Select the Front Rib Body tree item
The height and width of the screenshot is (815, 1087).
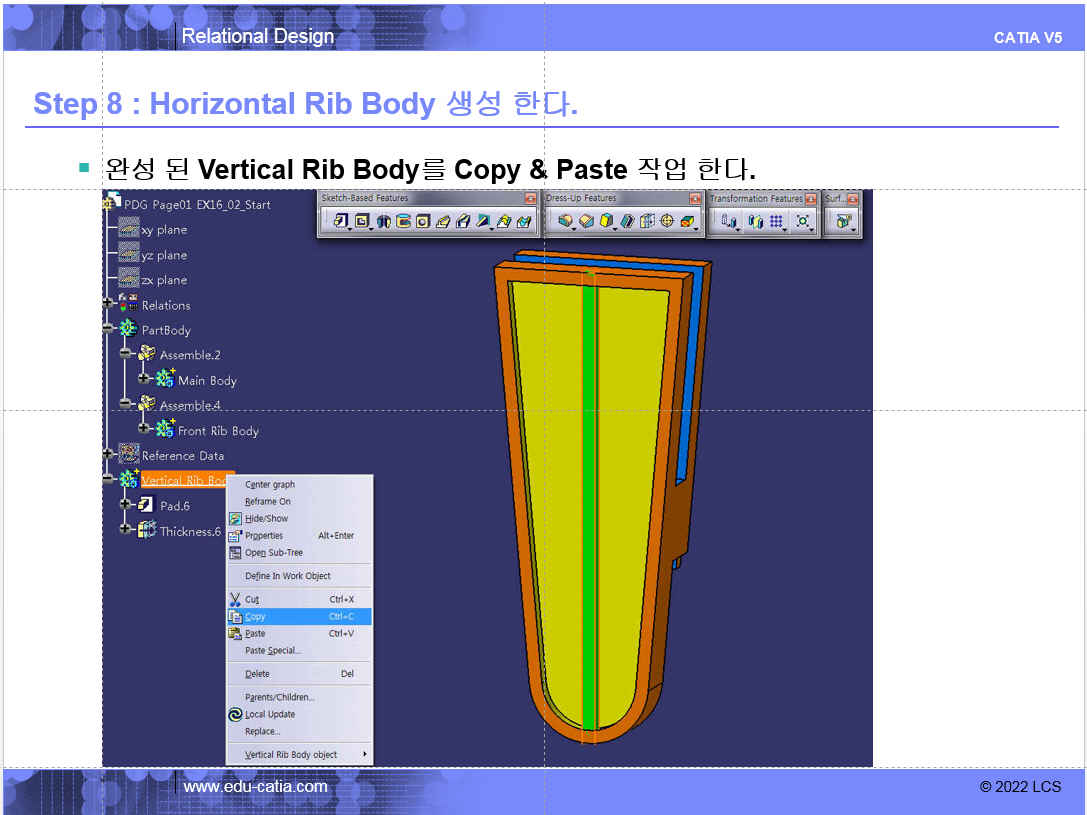pos(218,431)
